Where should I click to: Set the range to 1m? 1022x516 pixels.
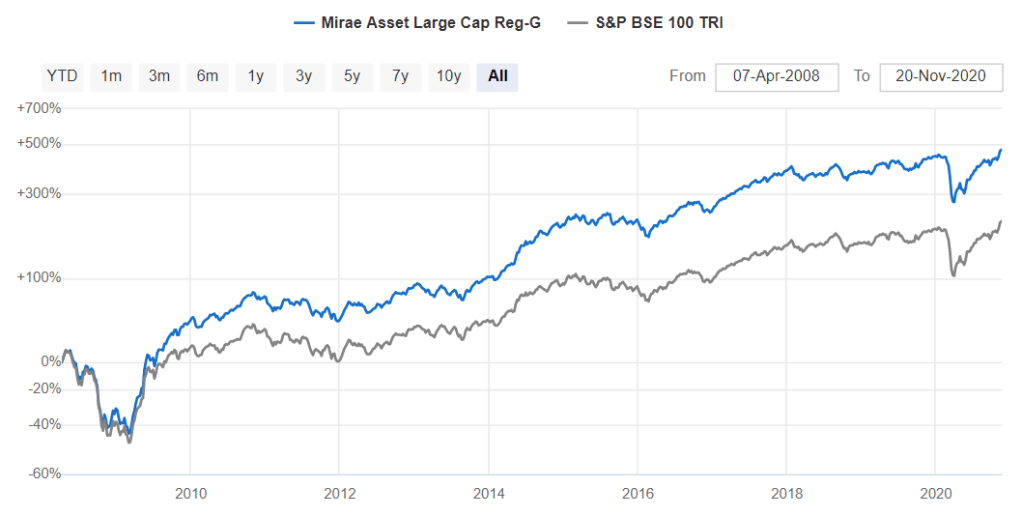111,76
